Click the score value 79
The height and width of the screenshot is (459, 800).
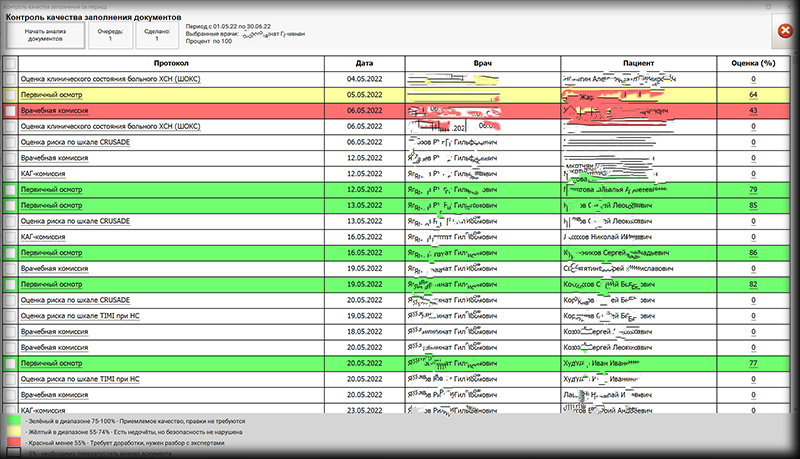click(753, 190)
